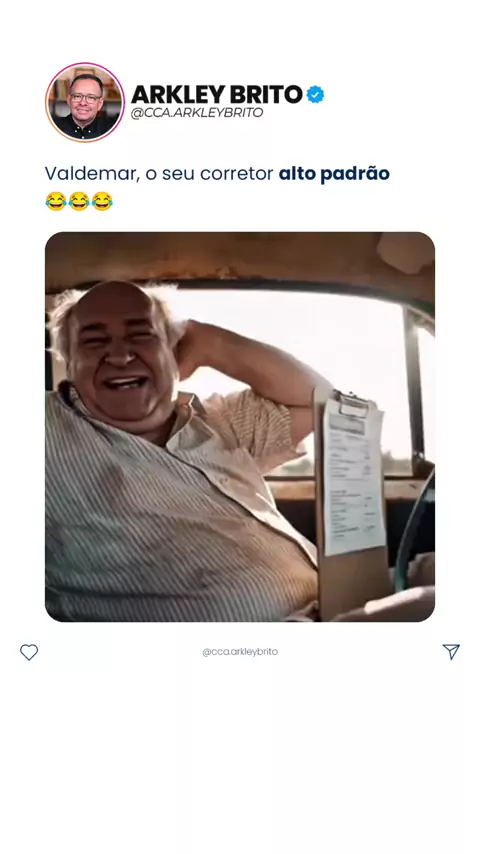Click the last laughing emoji
Viewport: 480px width, 854px height.
tap(102, 201)
